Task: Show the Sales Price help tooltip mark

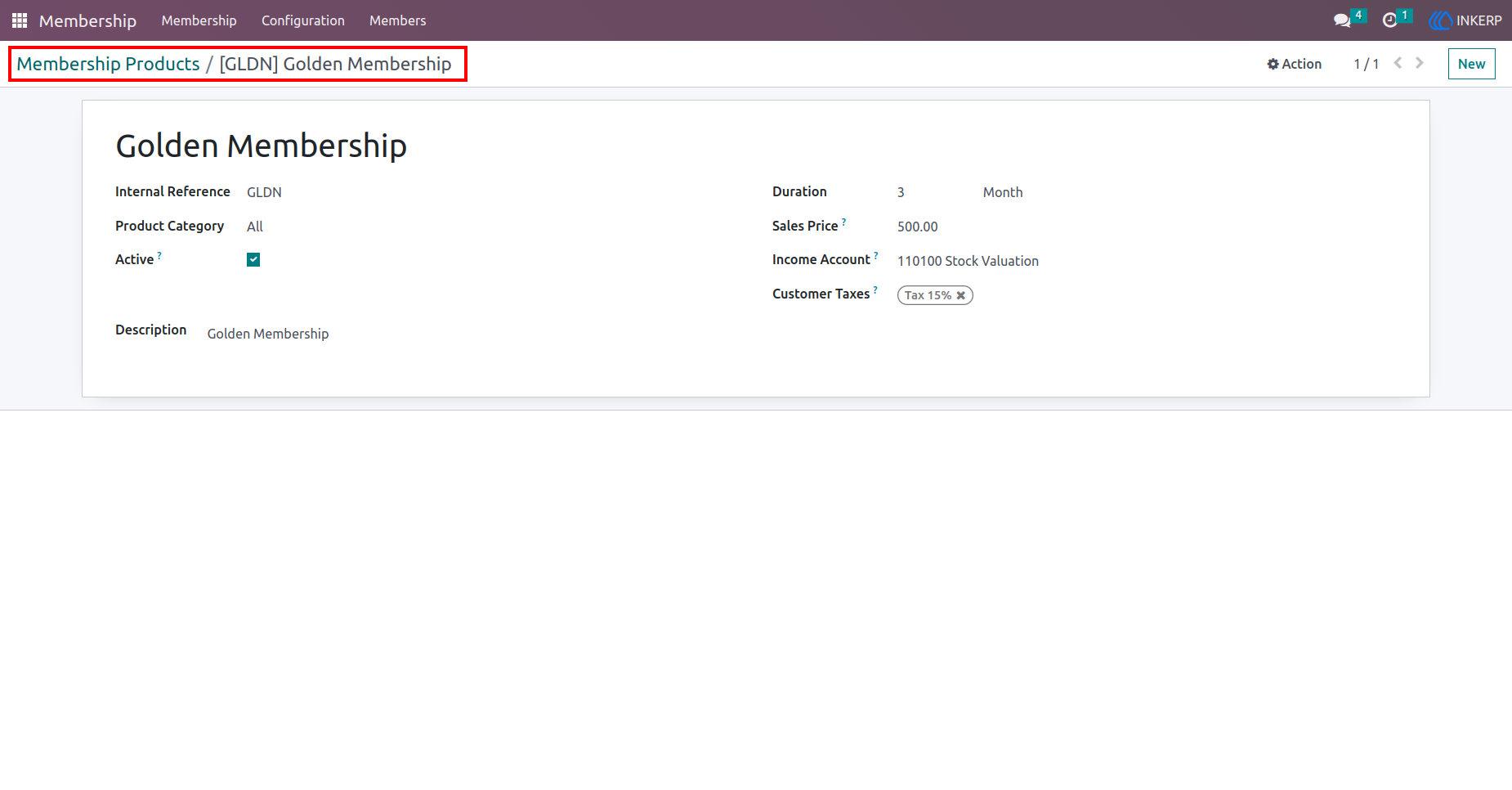Action: point(844,222)
